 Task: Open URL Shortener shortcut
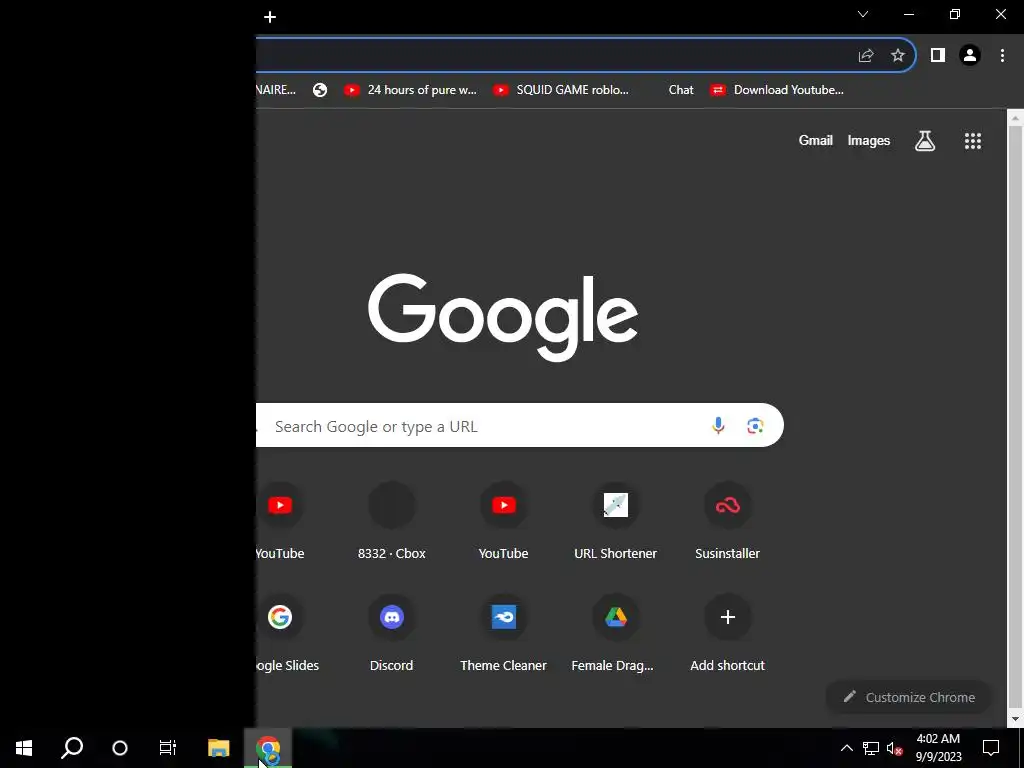click(616, 522)
